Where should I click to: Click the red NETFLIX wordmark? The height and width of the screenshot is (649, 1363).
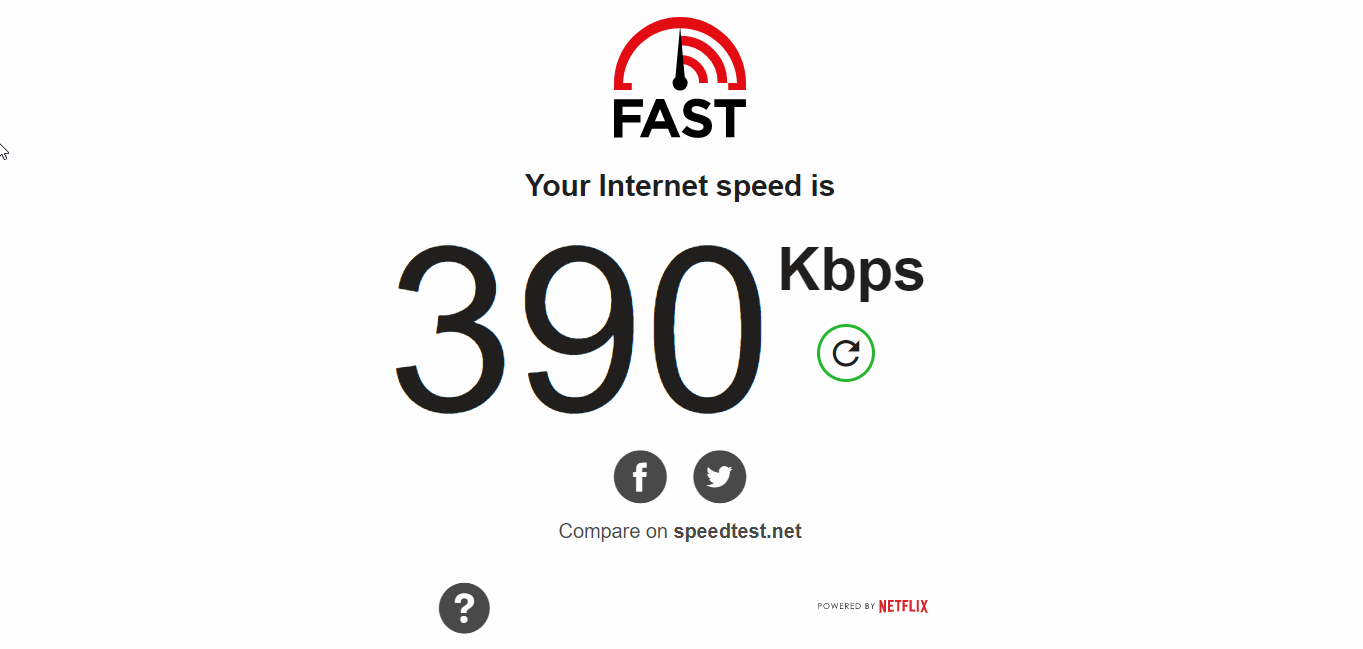click(903, 606)
